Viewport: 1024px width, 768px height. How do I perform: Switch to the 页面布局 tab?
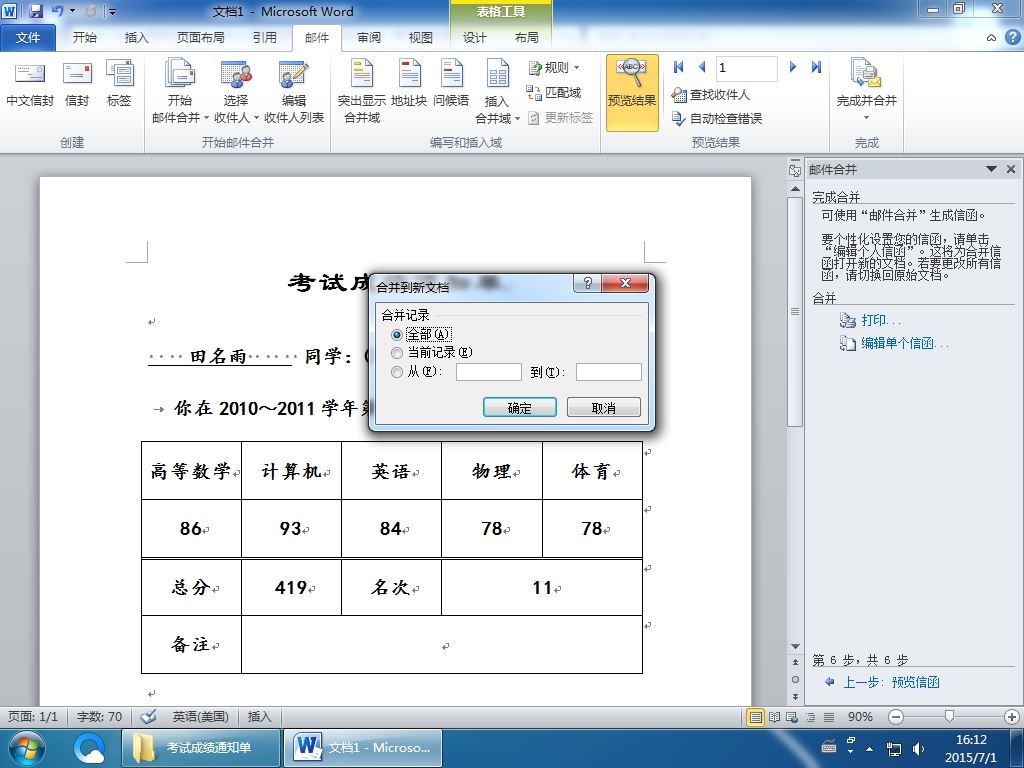point(200,37)
